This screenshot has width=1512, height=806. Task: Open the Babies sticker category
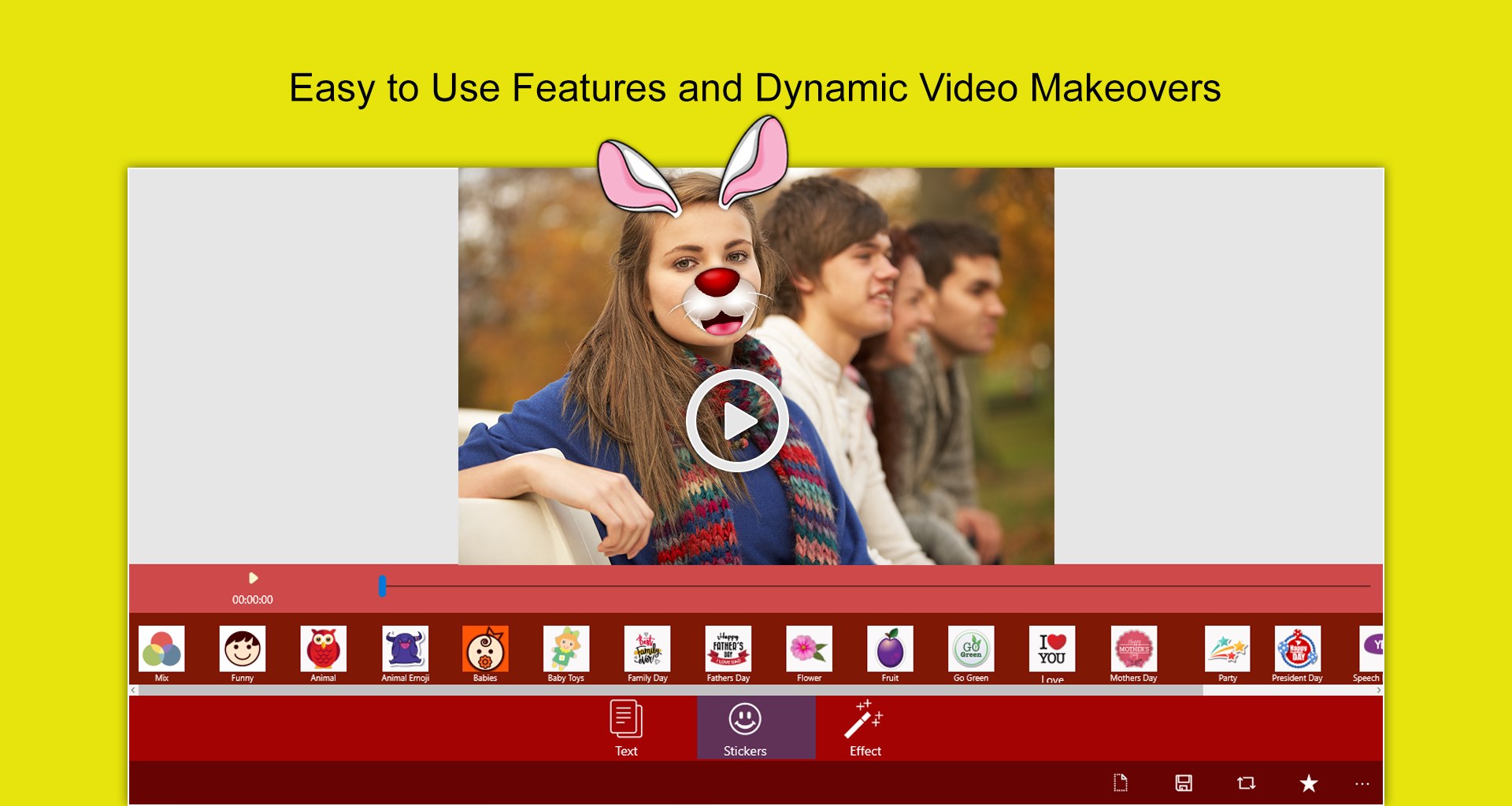[x=485, y=653]
